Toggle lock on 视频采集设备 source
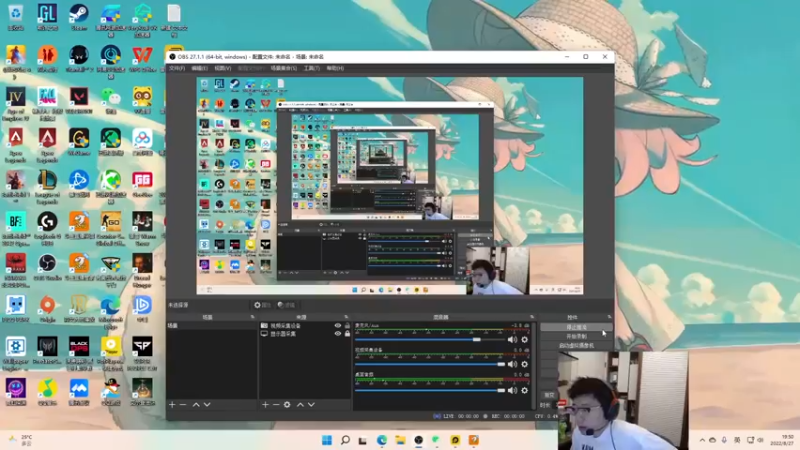The image size is (800, 450). pyautogui.click(x=347, y=326)
